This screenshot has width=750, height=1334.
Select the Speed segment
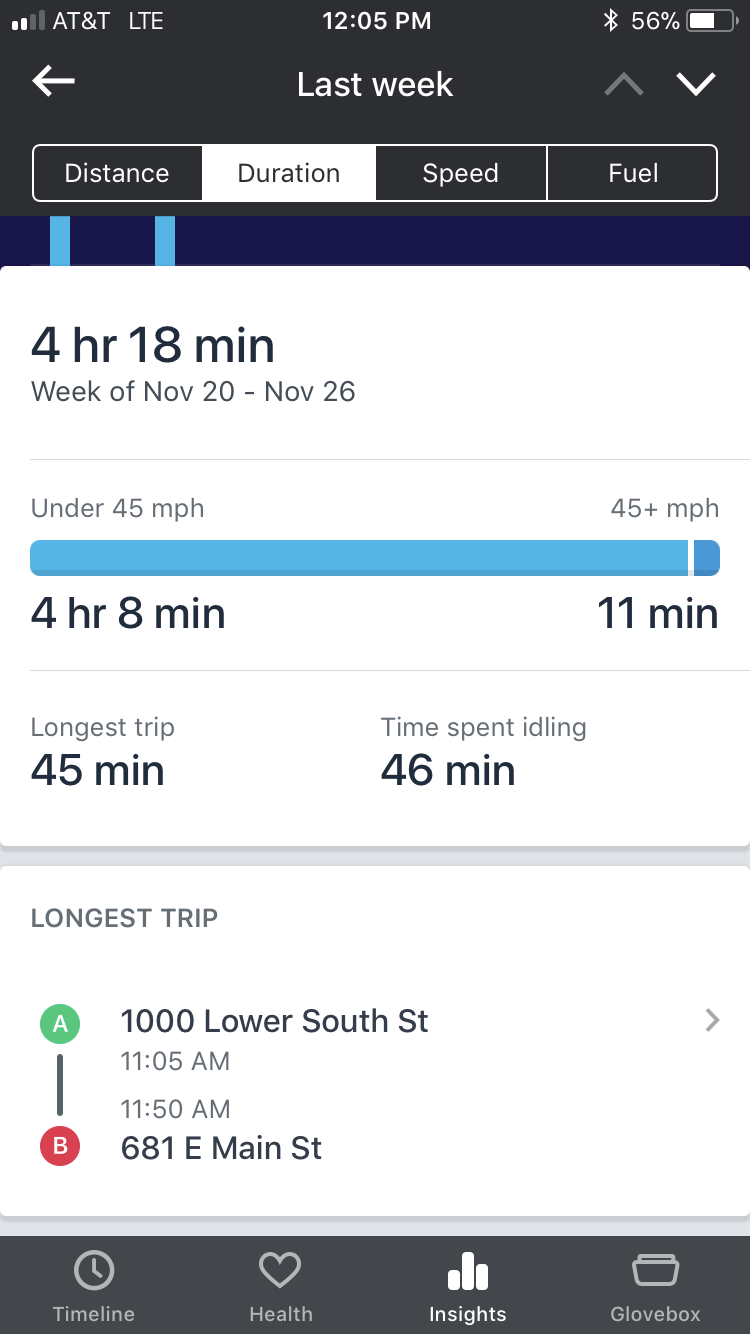coord(461,173)
